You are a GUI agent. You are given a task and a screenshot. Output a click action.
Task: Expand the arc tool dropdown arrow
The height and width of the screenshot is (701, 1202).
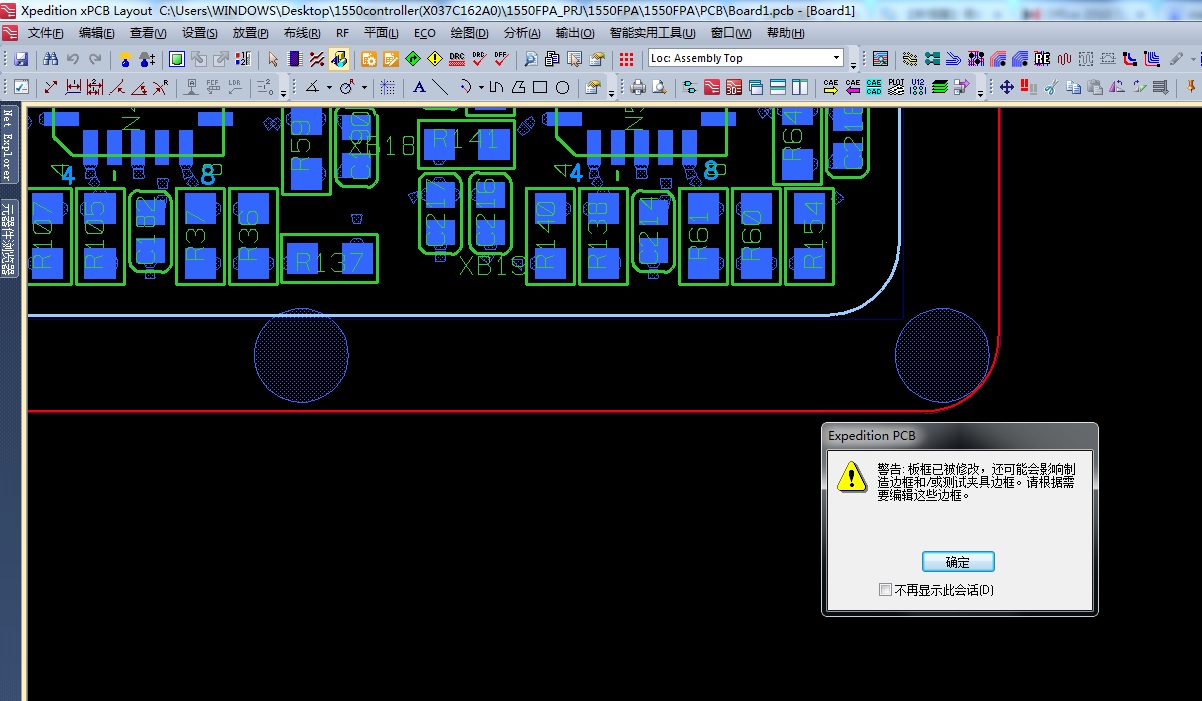481,87
